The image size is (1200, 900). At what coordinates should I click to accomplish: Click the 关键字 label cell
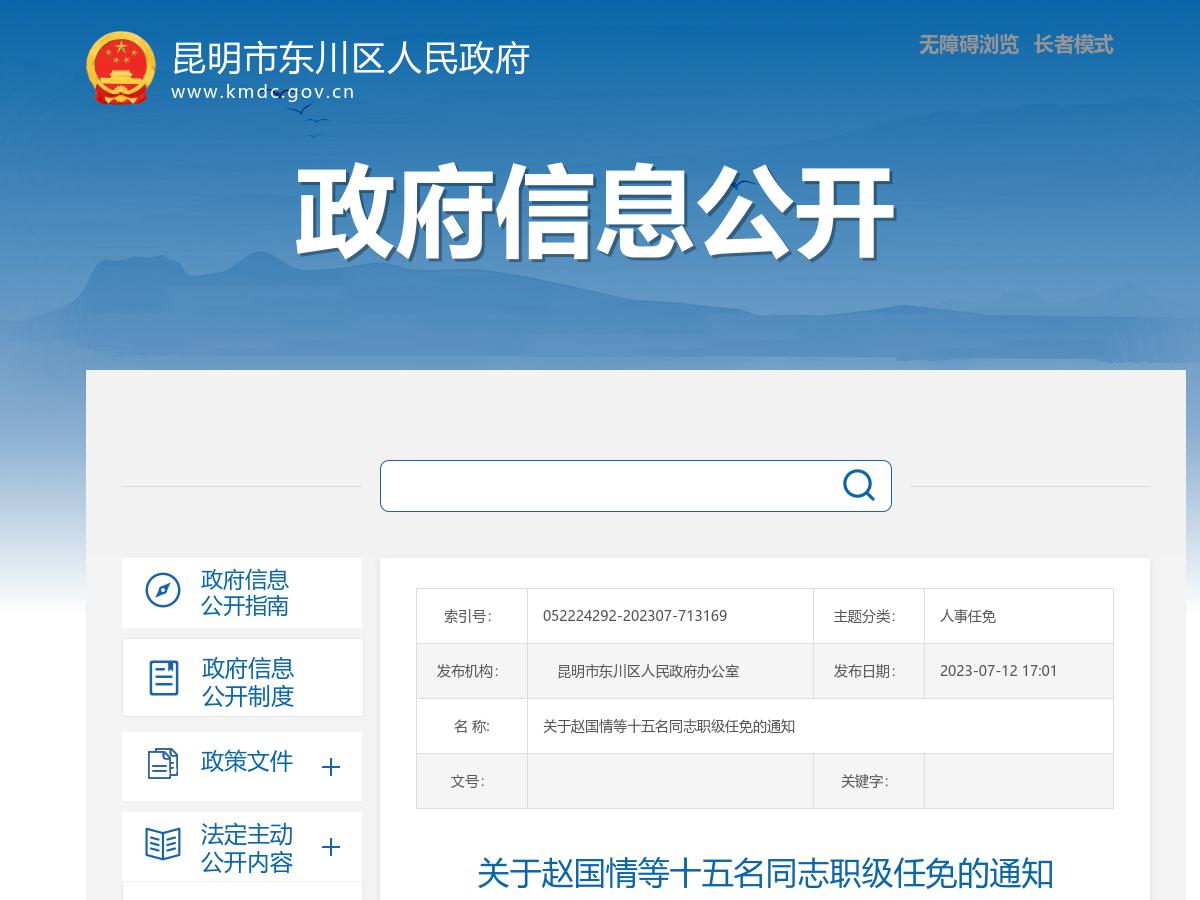click(x=869, y=781)
